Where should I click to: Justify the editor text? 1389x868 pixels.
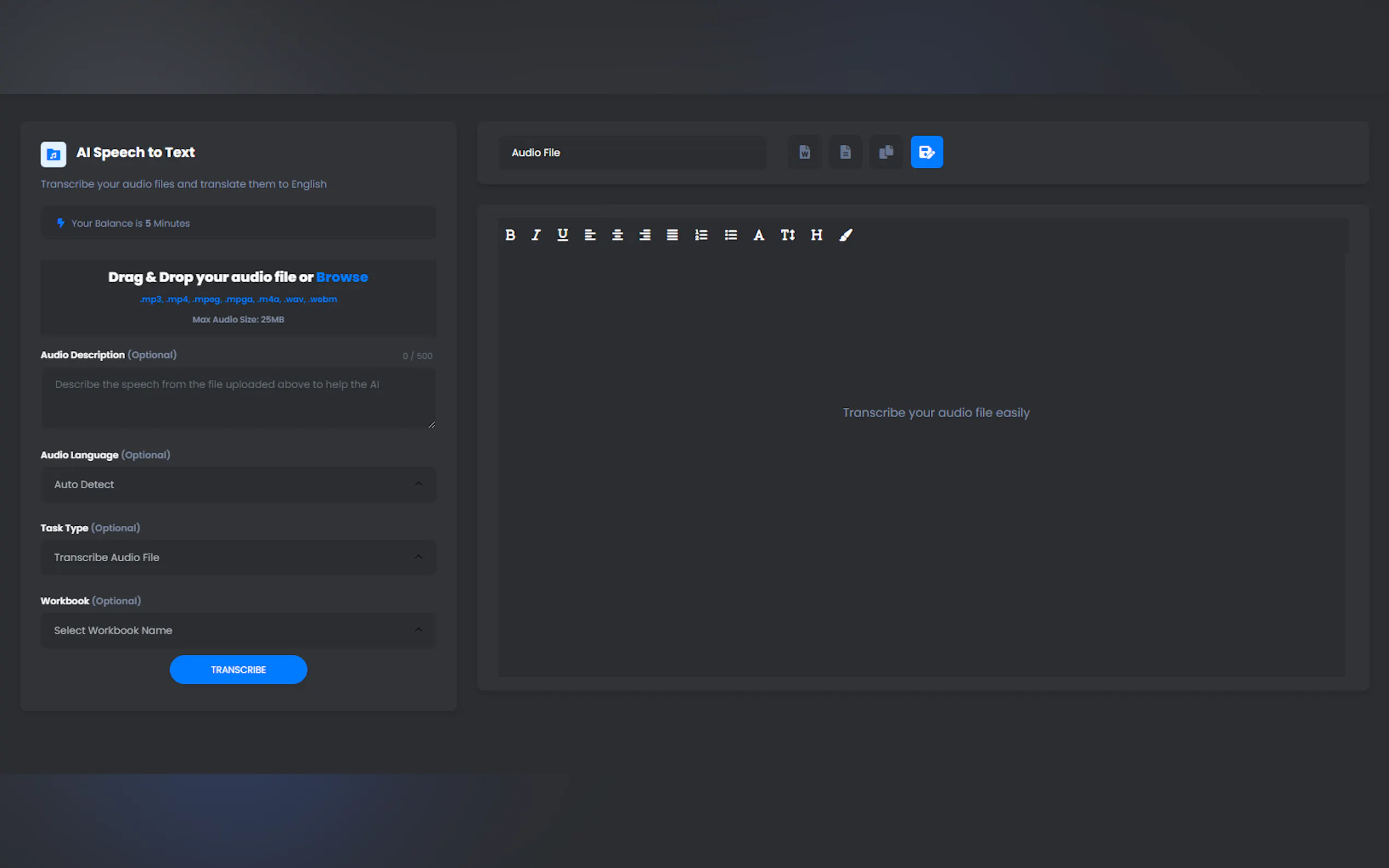(673, 235)
